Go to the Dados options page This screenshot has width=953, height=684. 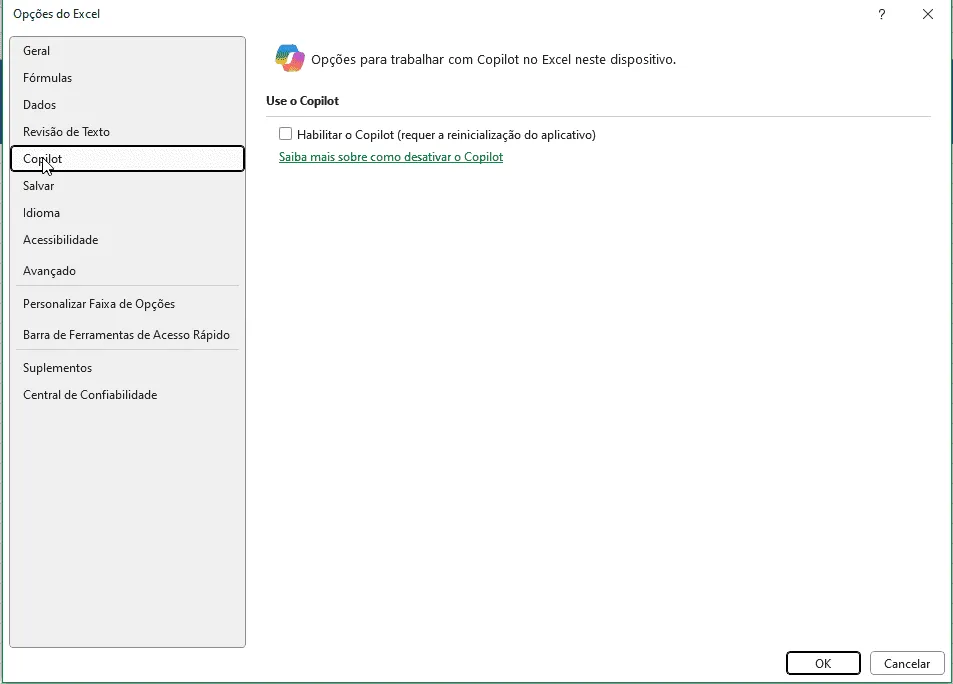tap(127, 105)
